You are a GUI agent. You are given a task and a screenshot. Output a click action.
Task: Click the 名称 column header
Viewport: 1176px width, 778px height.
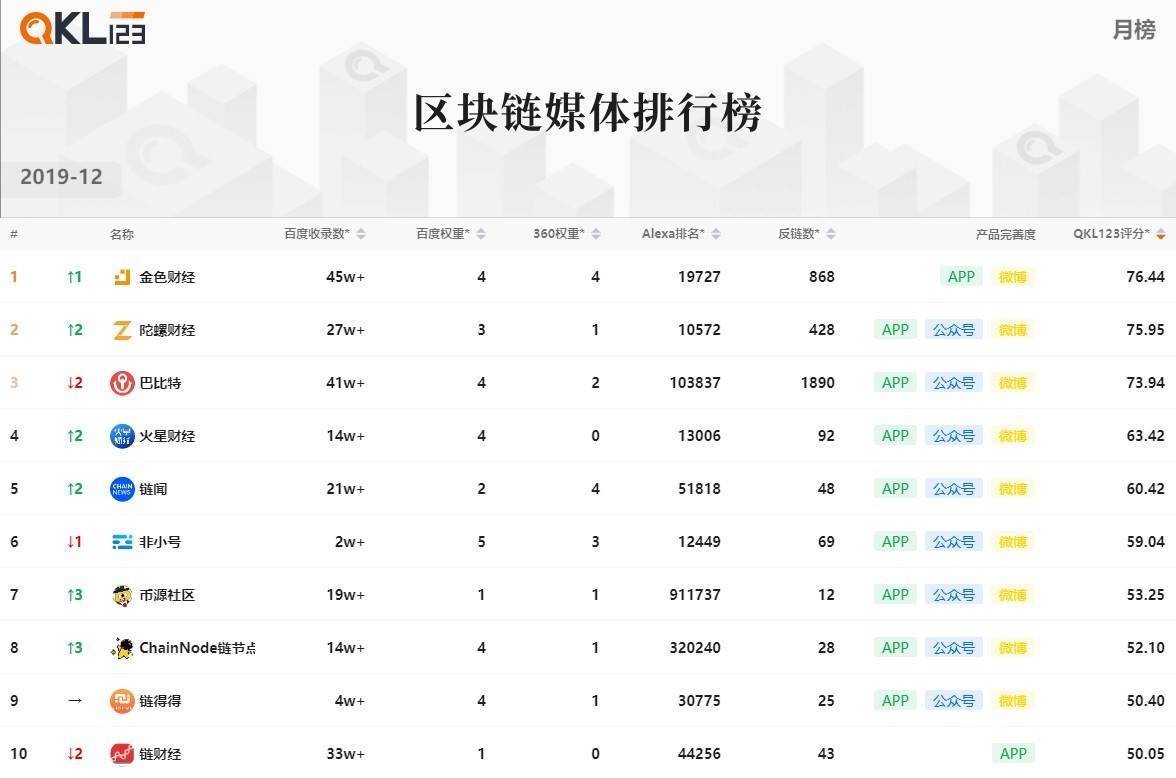pos(122,234)
